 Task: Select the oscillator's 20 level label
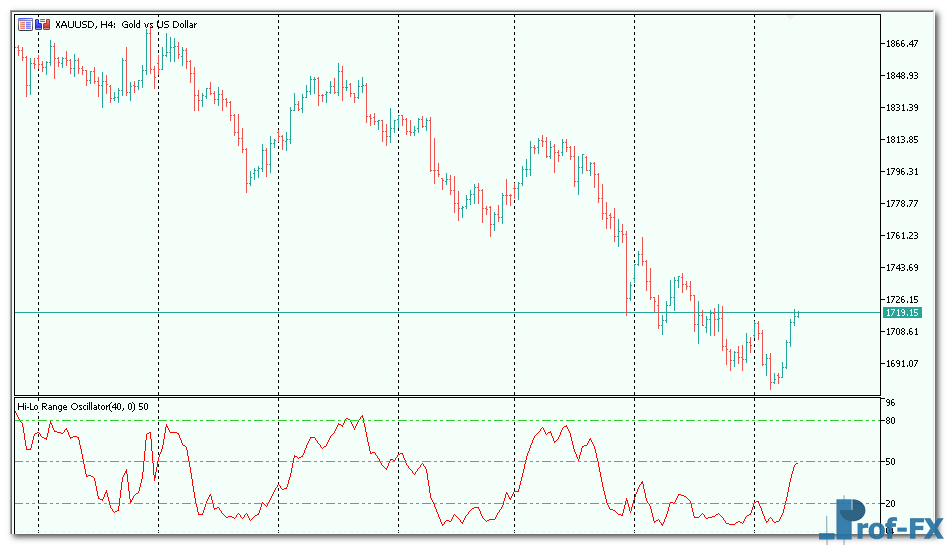(x=889, y=503)
